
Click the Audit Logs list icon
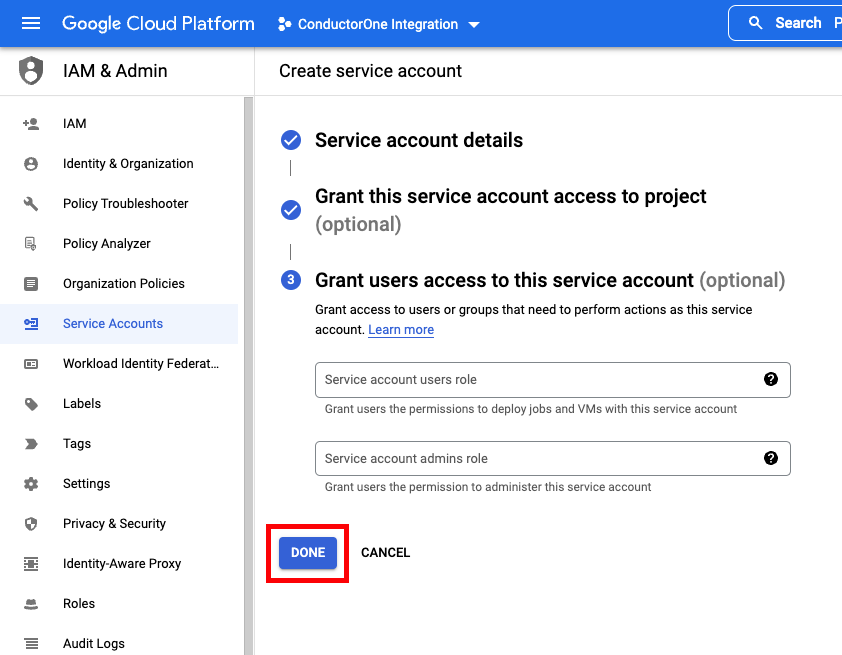coord(31,643)
